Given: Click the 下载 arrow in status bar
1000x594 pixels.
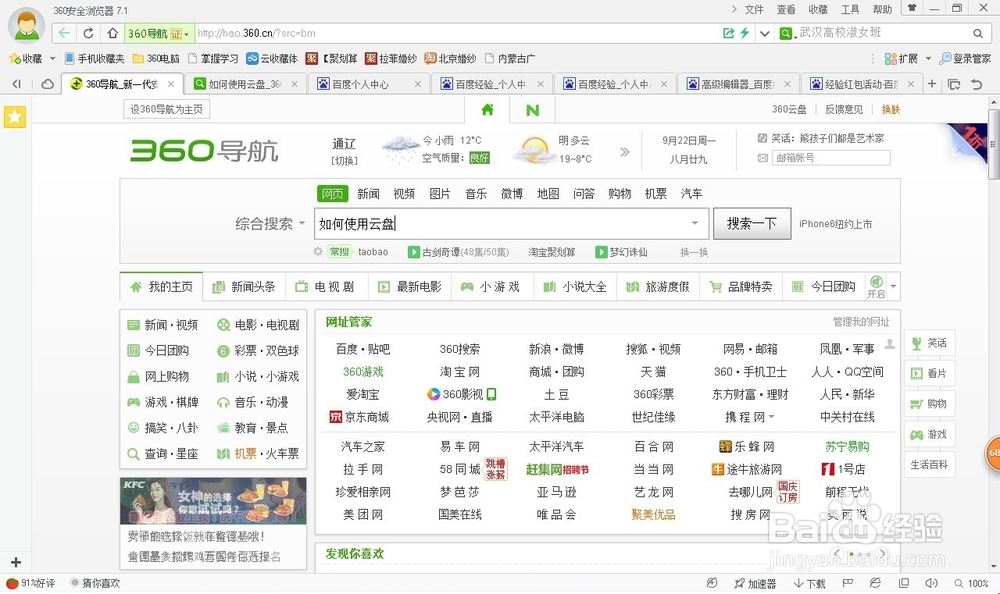Looking at the screenshot, I should (x=809, y=583).
